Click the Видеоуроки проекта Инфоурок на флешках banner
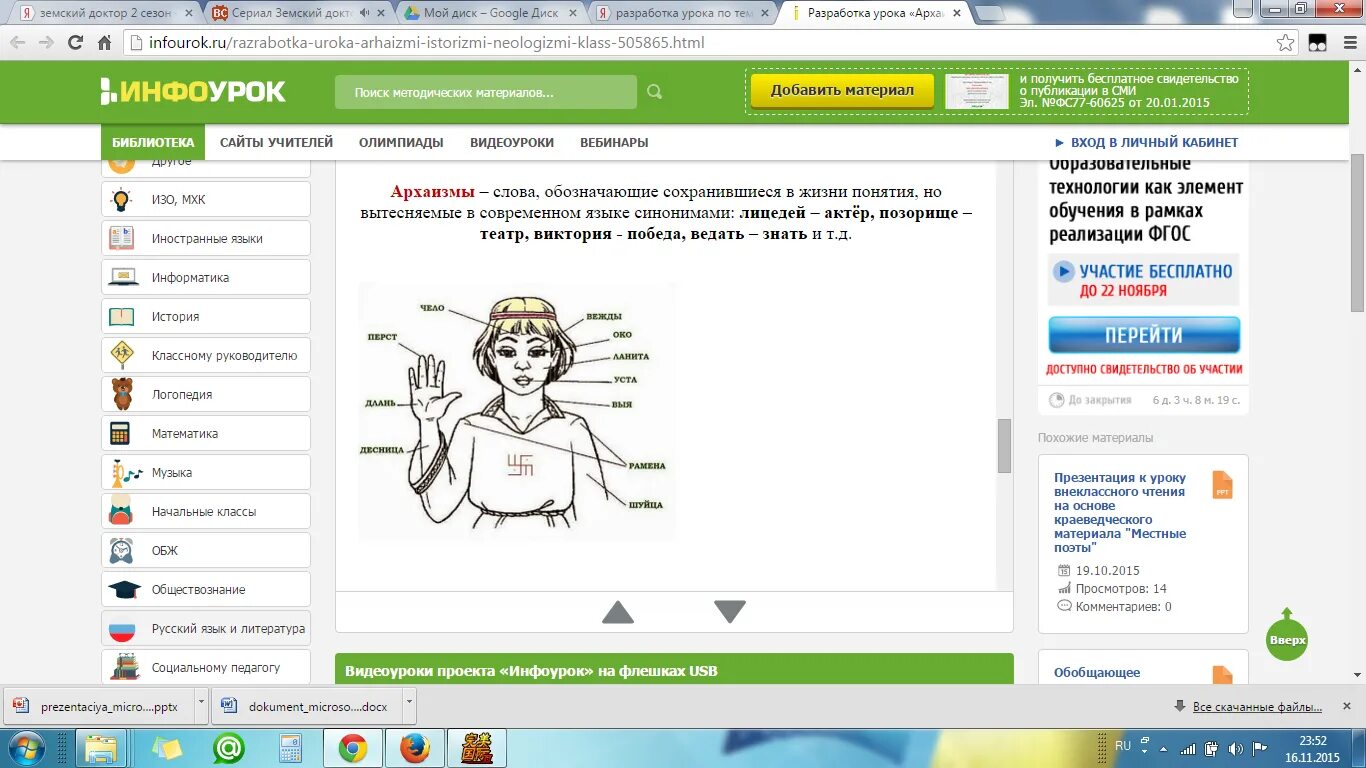 (x=674, y=670)
